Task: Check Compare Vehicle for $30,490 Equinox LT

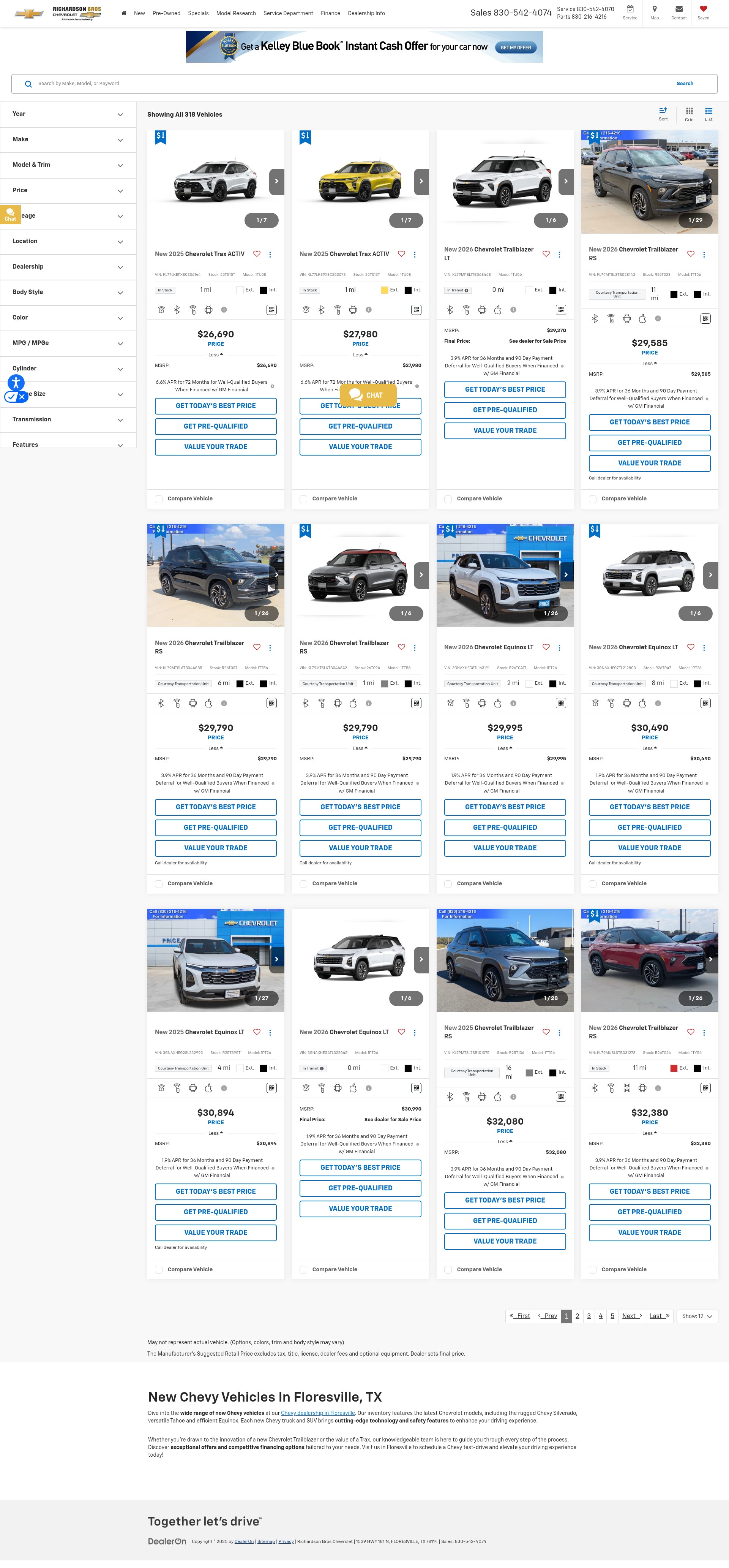Action: click(x=593, y=884)
